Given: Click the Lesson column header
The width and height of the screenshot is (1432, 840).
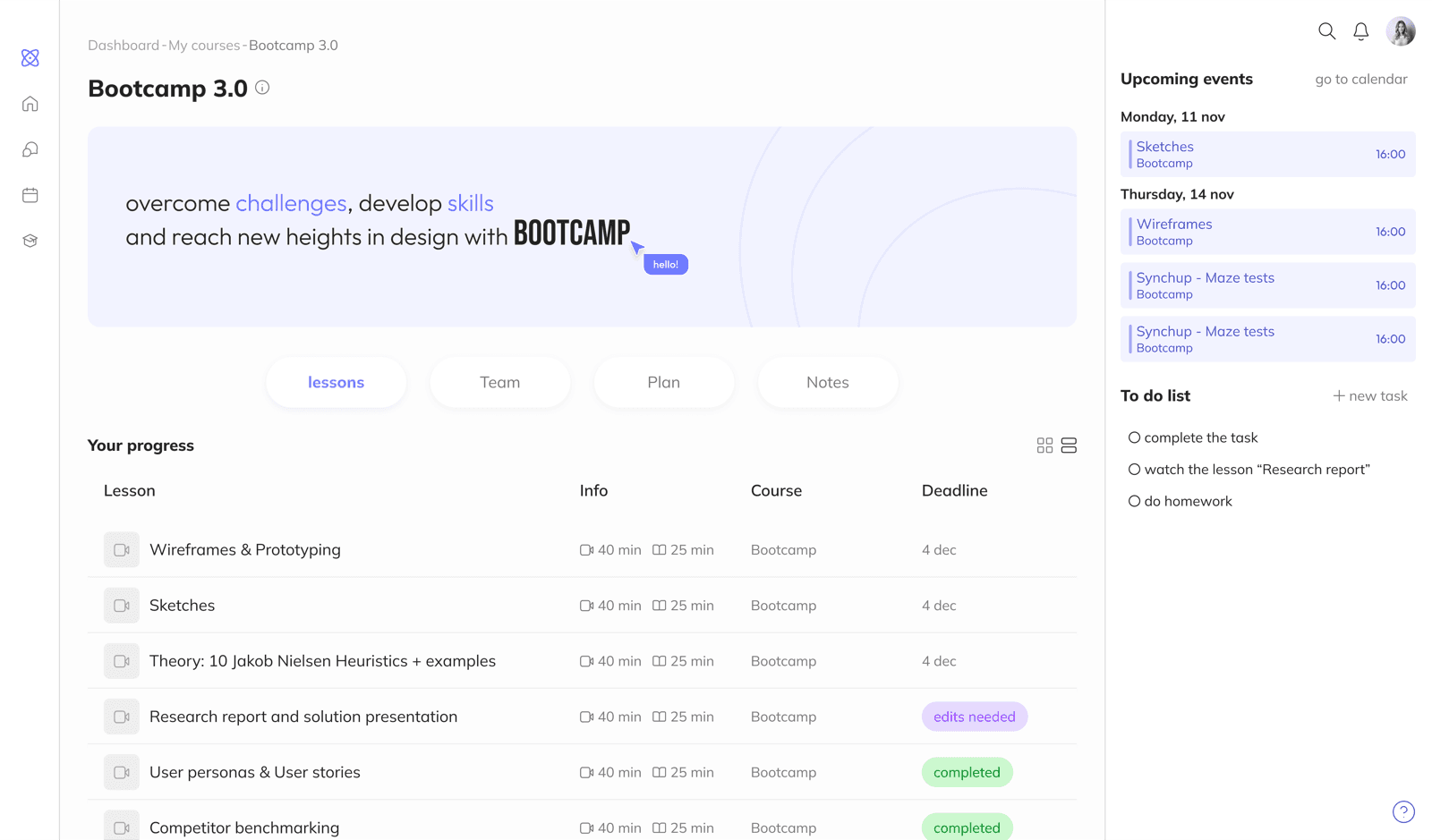Looking at the screenshot, I should 130,490.
